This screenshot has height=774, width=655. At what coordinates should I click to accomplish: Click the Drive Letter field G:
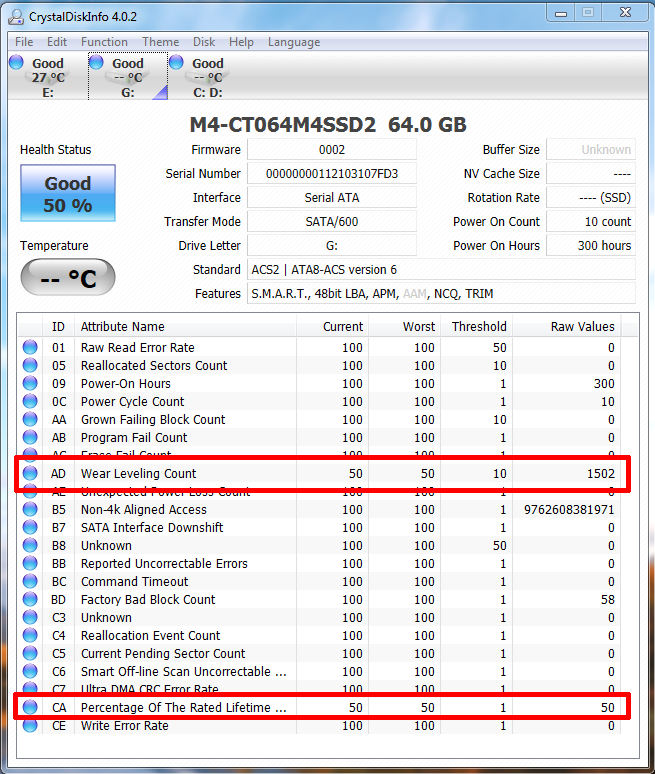tap(332, 245)
